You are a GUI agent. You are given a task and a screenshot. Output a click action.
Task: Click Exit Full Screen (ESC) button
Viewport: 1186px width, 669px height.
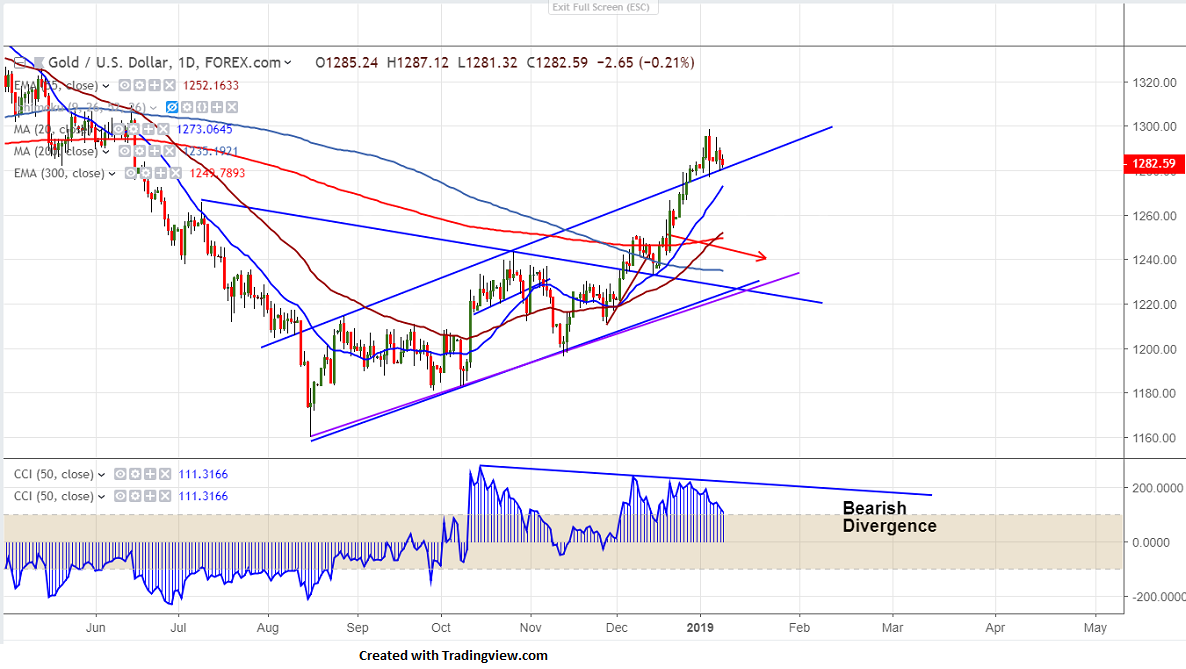pos(603,8)
